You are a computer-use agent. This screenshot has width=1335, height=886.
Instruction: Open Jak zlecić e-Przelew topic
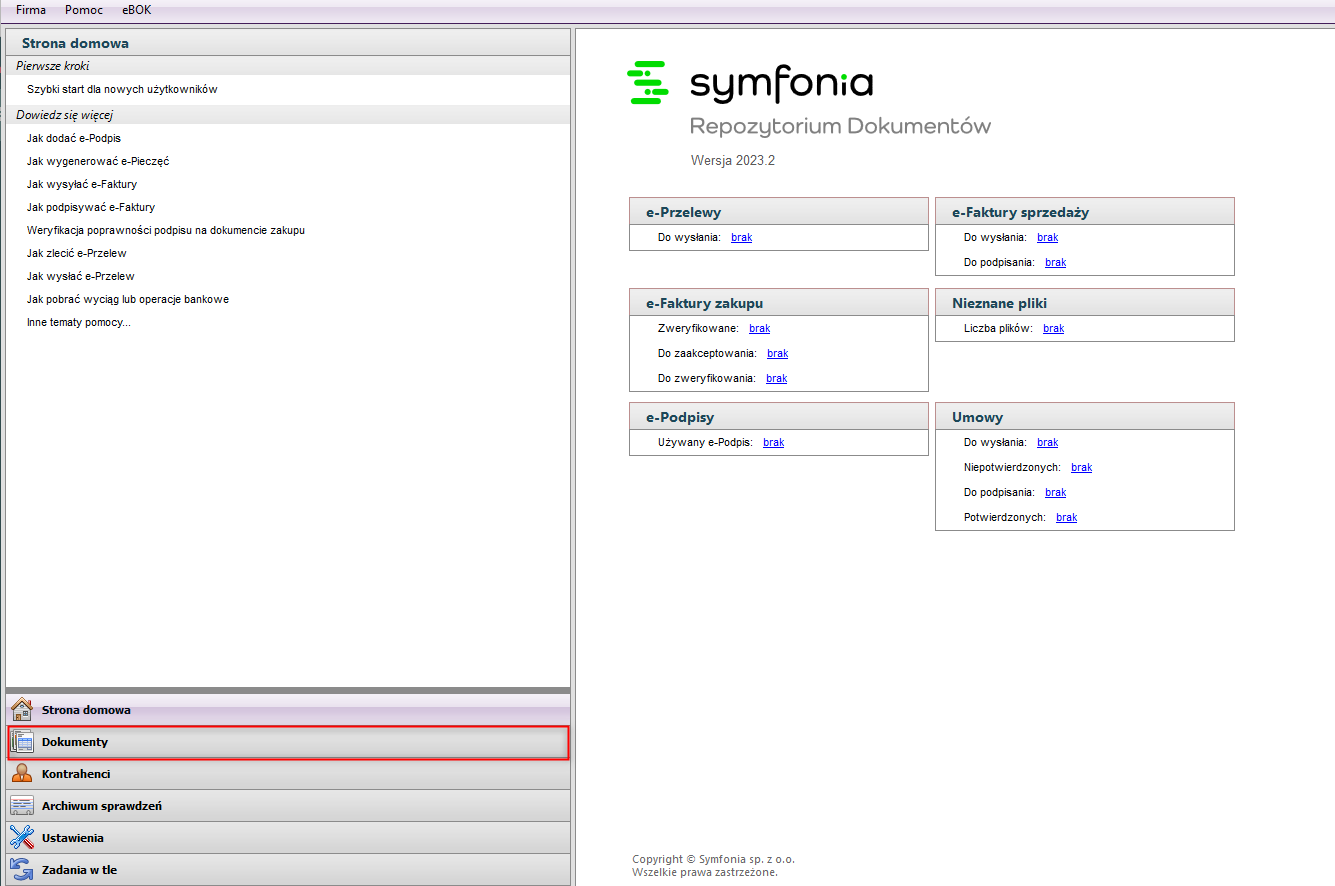[x=77, y=253]
